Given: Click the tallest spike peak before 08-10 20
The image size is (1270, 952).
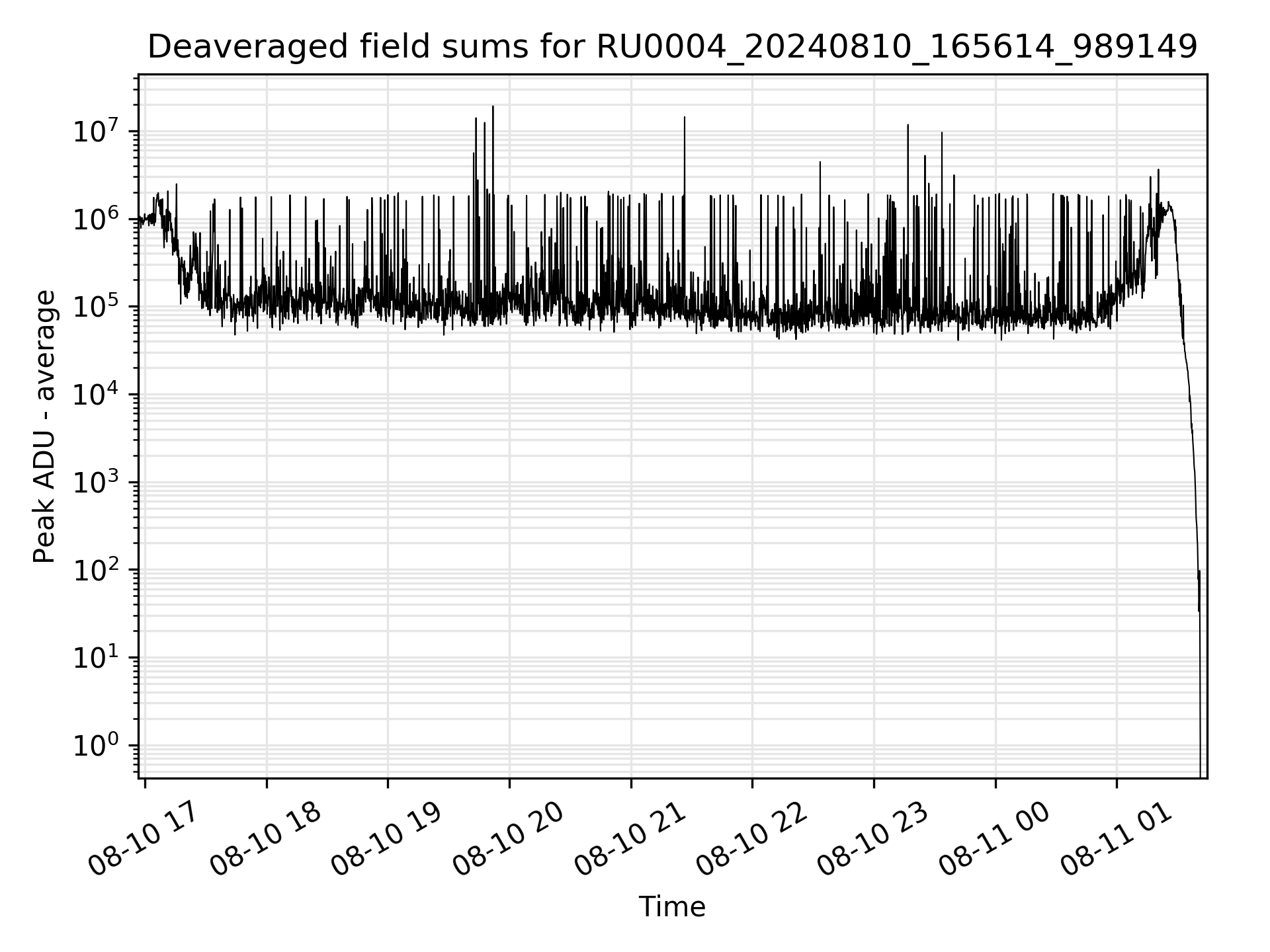Looking at the screenshot, I should pos(493,107).
